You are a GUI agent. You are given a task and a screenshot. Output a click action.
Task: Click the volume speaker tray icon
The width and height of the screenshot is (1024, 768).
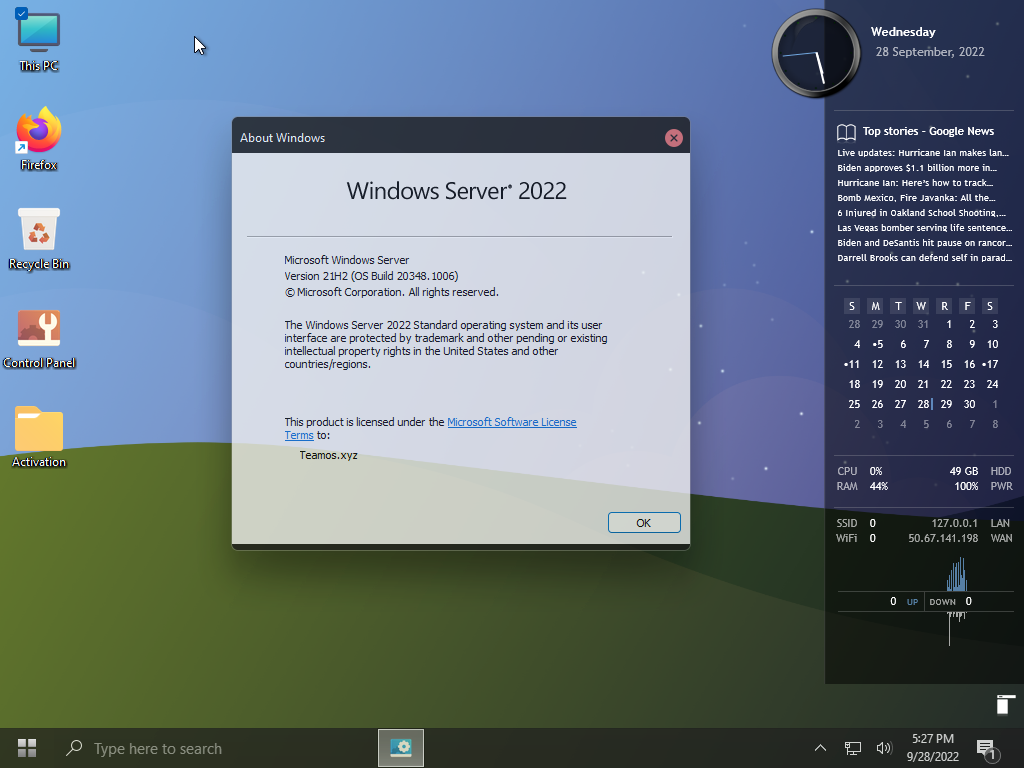(x=883, y=748)
